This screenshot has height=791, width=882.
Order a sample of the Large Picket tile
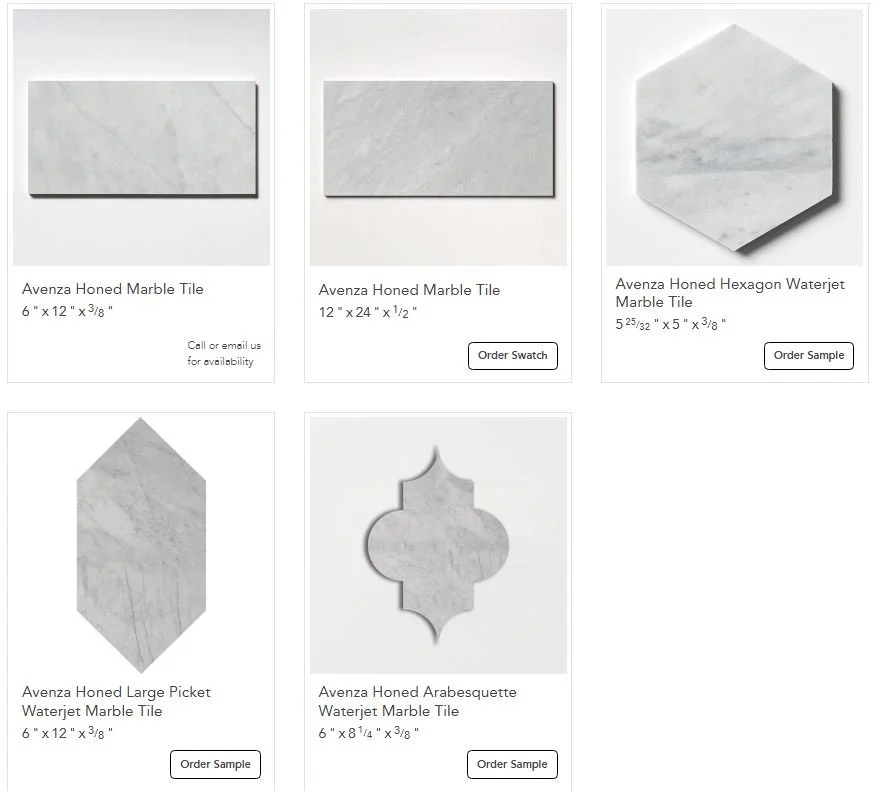[215, 764]
